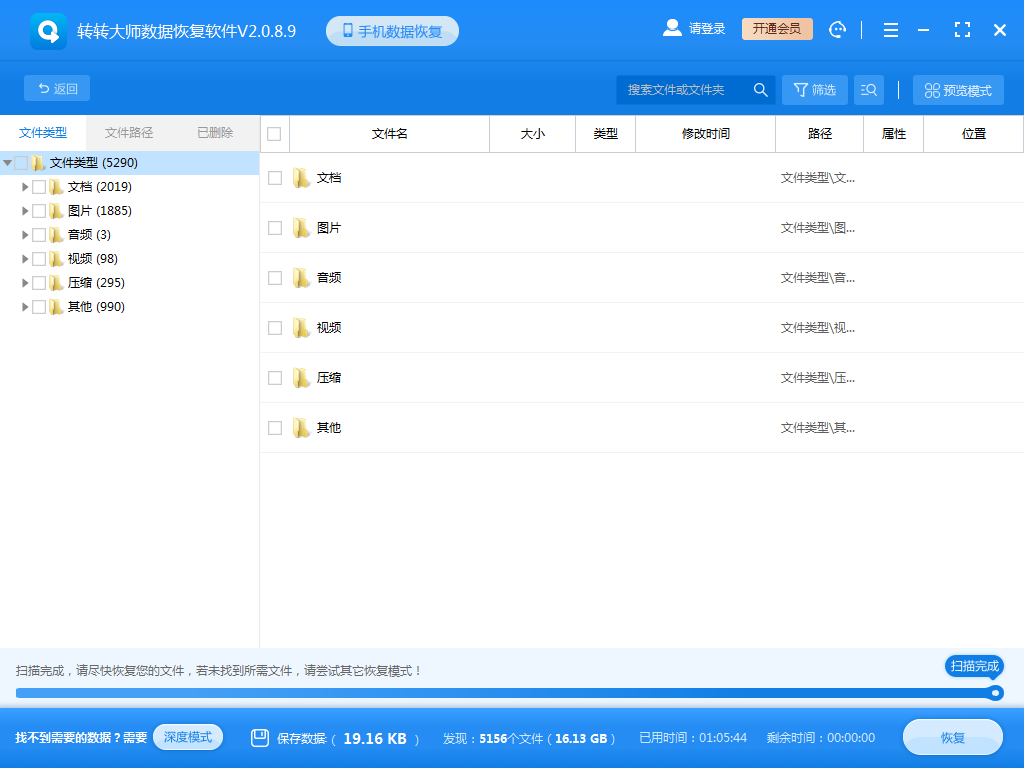Collapse the 文件类型 (5290) root node
The height and width of the screenshot is (768, 1024).
click(x=9, y=162)
